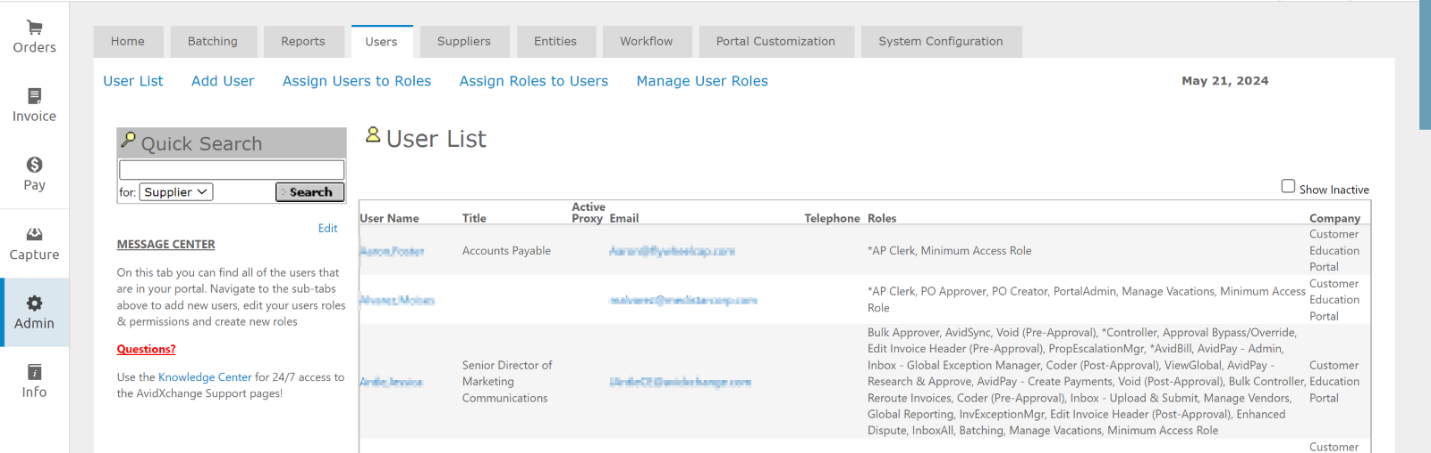
Task: Click the page's vertical scrollbar
Action: pyautogui.click(x=1424, y=65)
